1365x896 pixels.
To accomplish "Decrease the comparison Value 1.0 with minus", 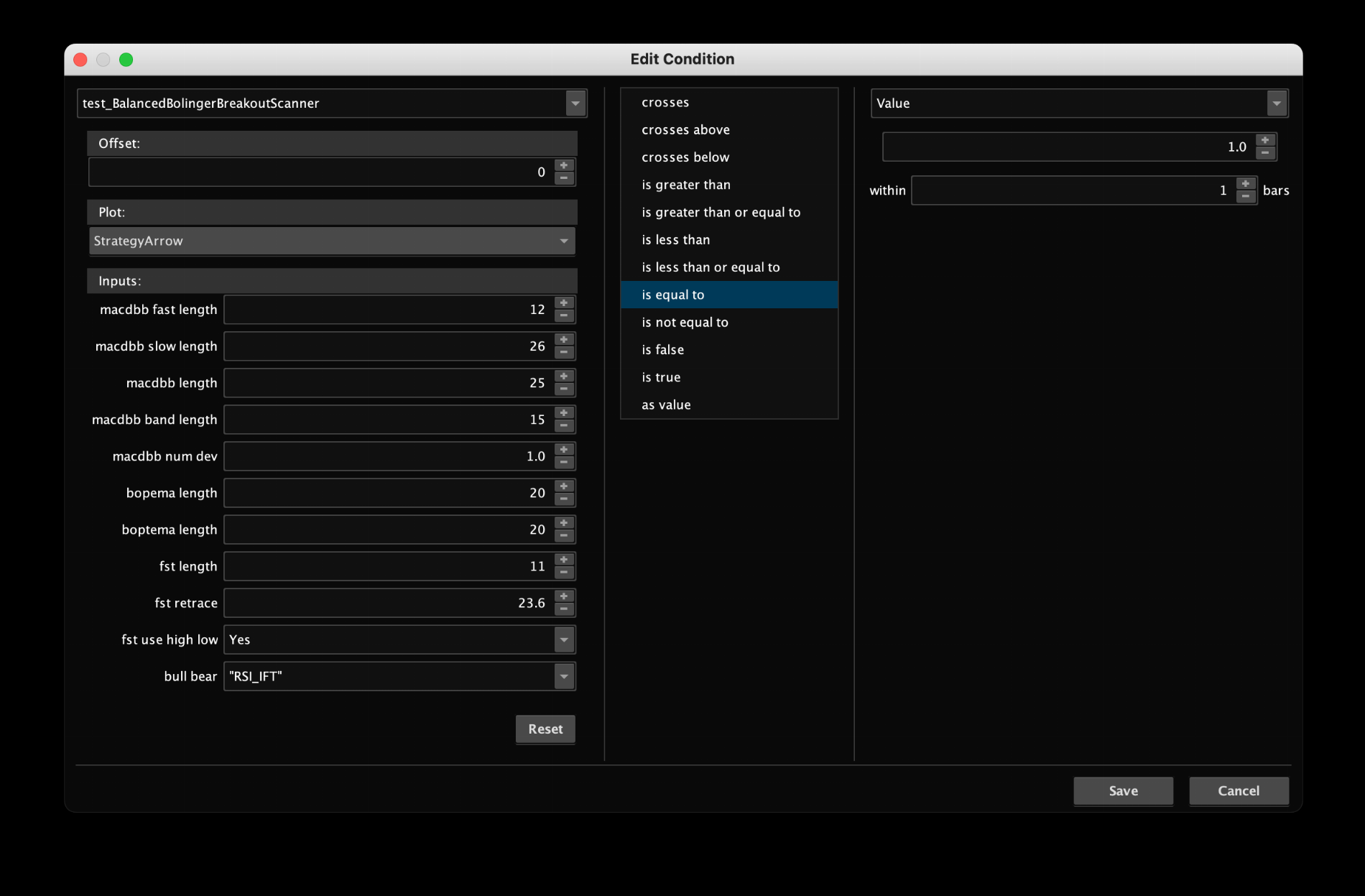I will [x=1265, y=153].
